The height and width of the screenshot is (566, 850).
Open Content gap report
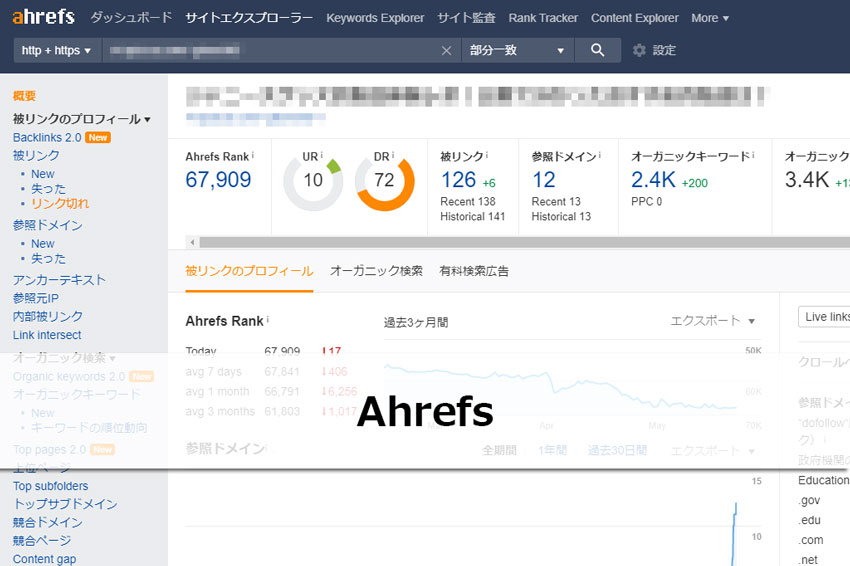tap(44, 559)
